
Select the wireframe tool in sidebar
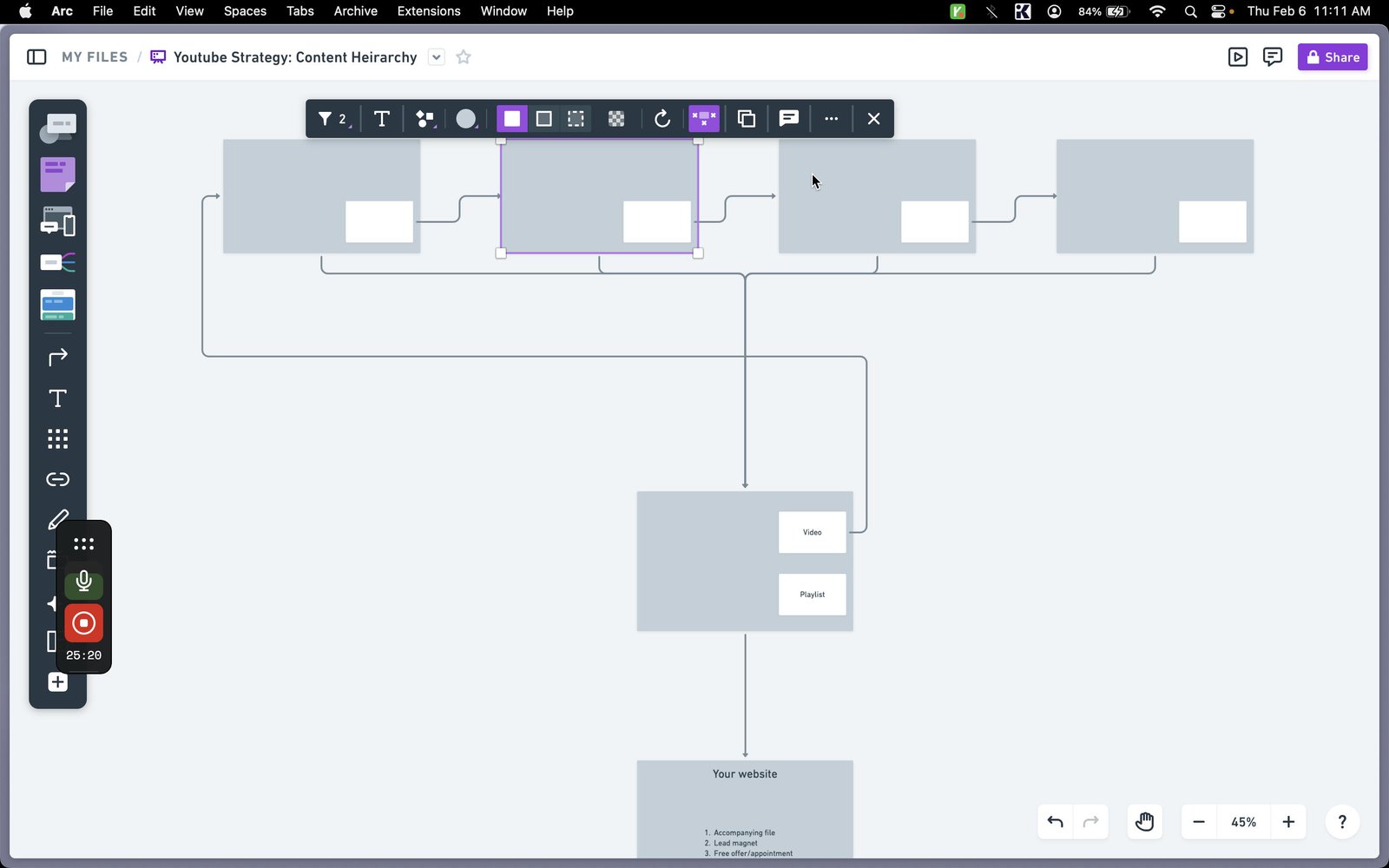[x=57, y=221]
